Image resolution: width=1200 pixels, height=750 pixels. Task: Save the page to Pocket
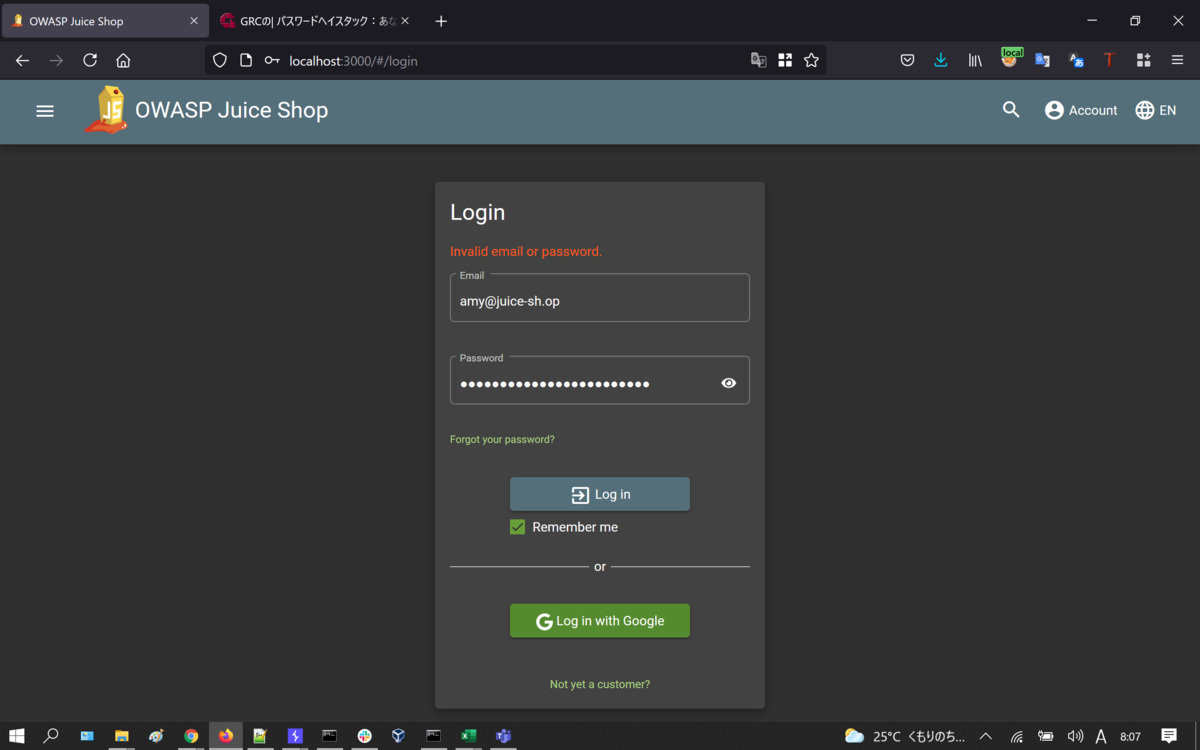(x=907, y=60)
